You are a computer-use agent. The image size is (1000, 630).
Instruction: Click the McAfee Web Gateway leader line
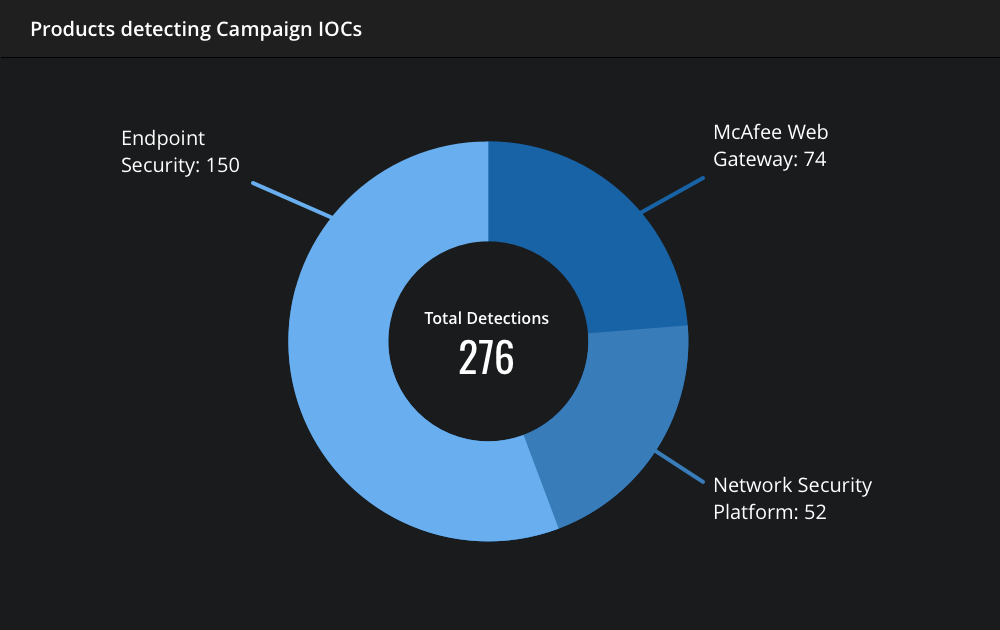point(673,194)
